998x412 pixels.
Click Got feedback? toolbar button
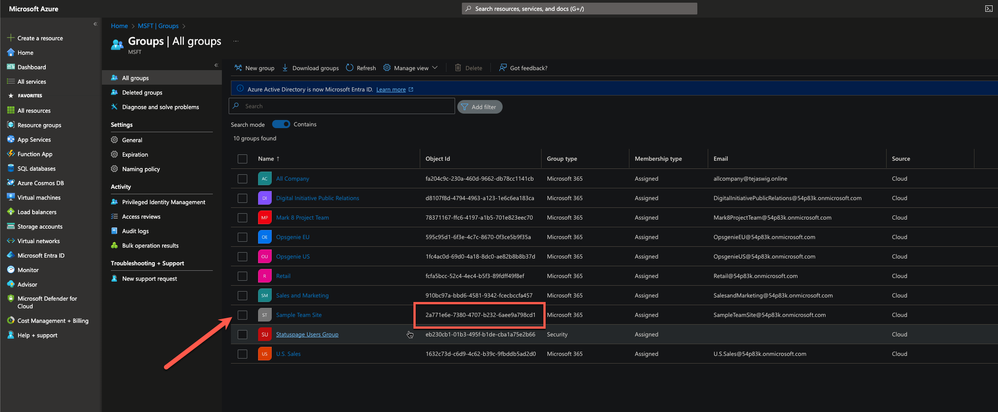(523, 68)
